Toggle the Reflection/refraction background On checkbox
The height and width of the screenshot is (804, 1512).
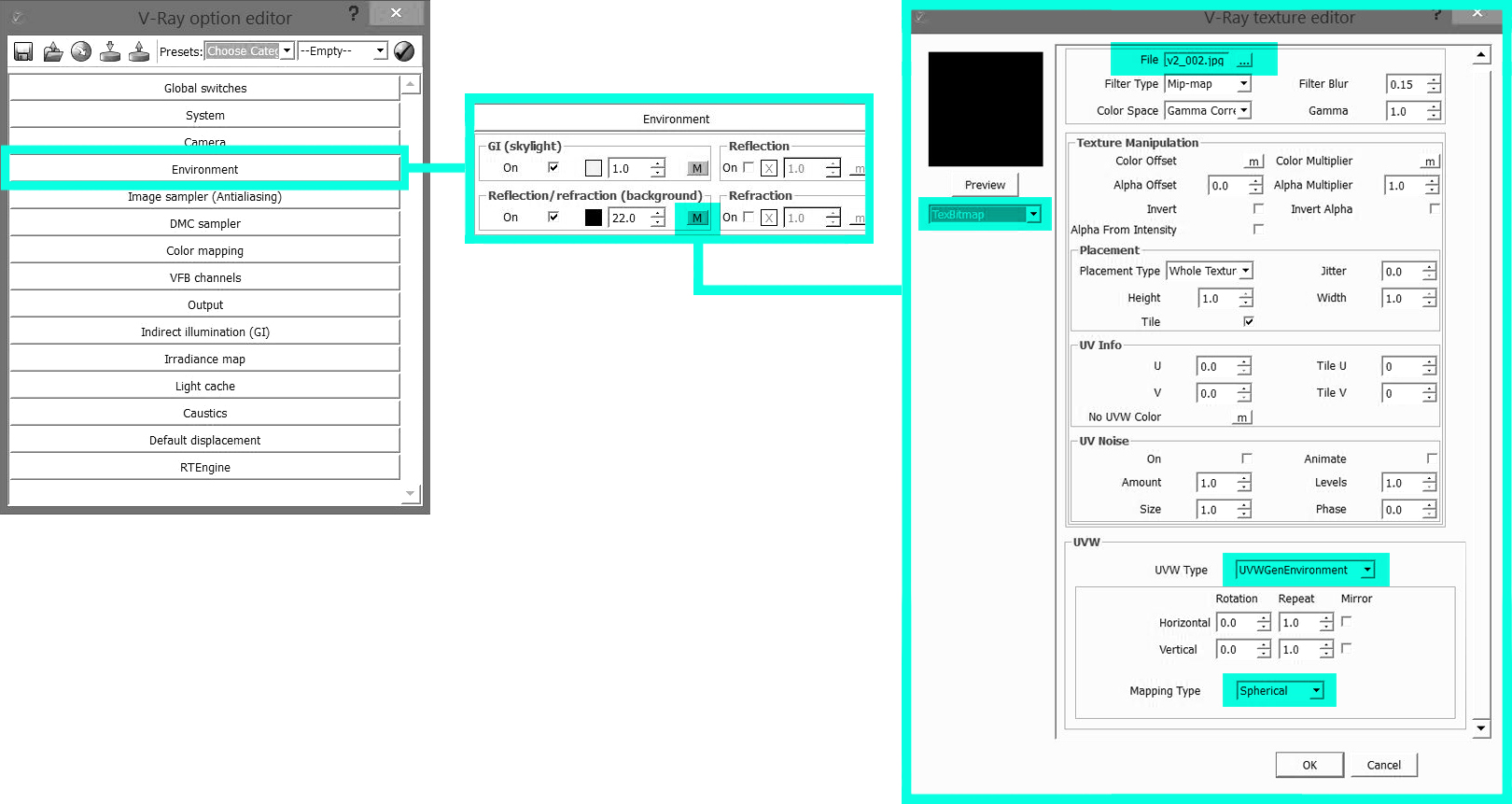tap(553, 218)
